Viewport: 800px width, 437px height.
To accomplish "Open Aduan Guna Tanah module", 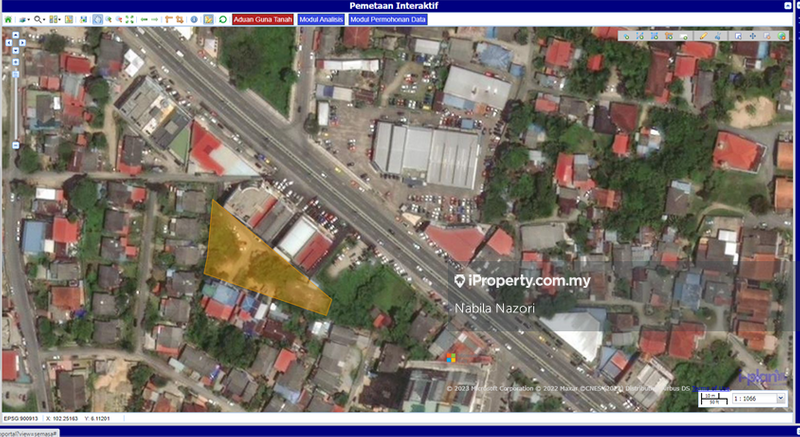I will click(x=263, y=19).
